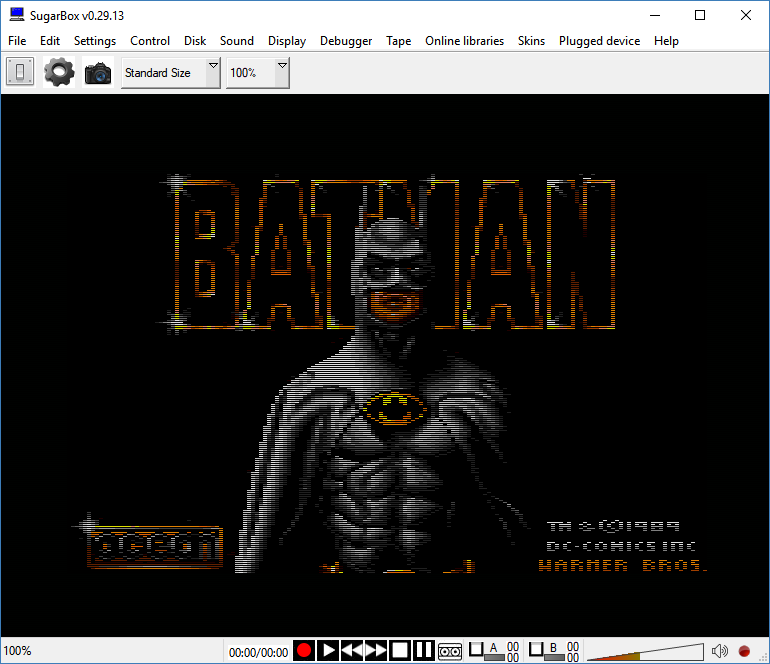Click the cassette tape icon

(x=450, y=651)
